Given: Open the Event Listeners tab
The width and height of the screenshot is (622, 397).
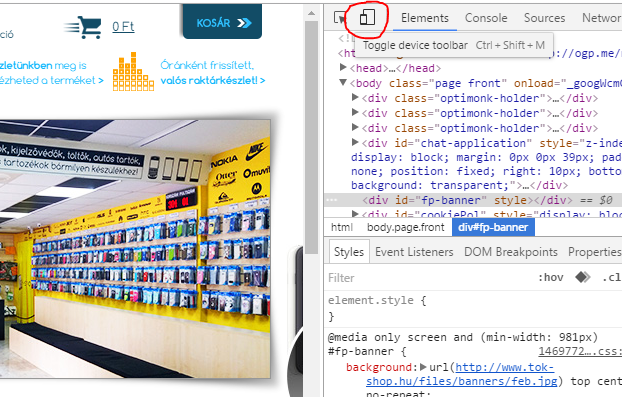Looking at the screenshot, I should tap(414, 252).
